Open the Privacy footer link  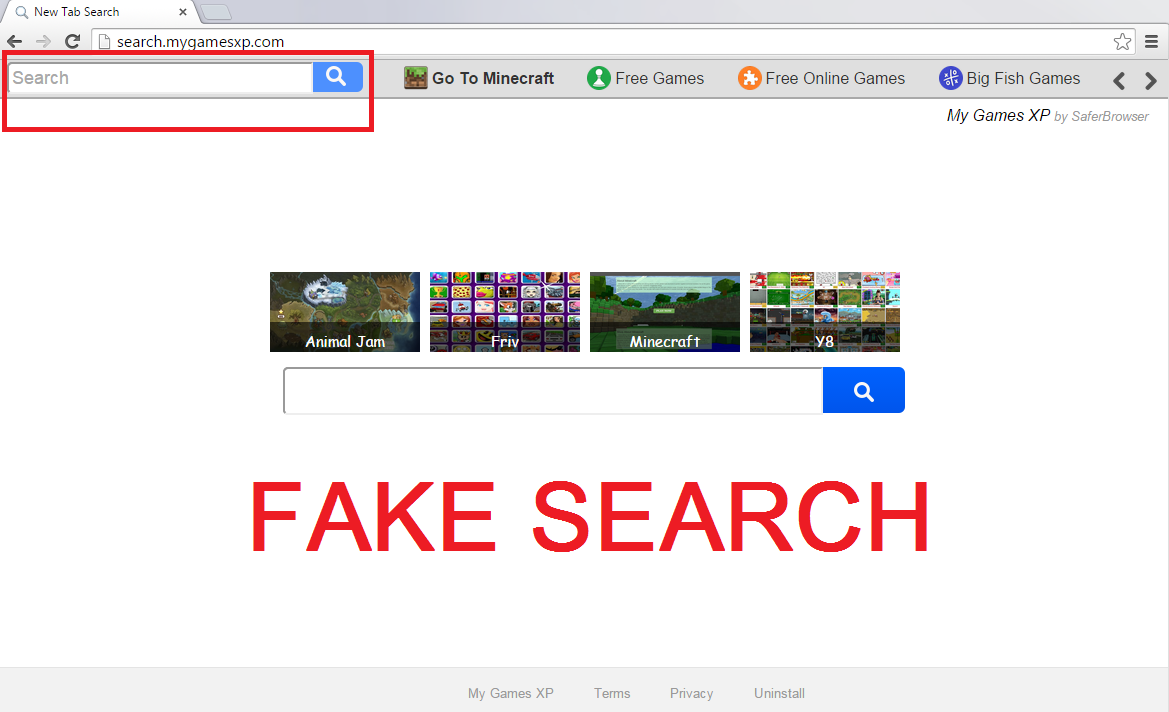[691, 693]
